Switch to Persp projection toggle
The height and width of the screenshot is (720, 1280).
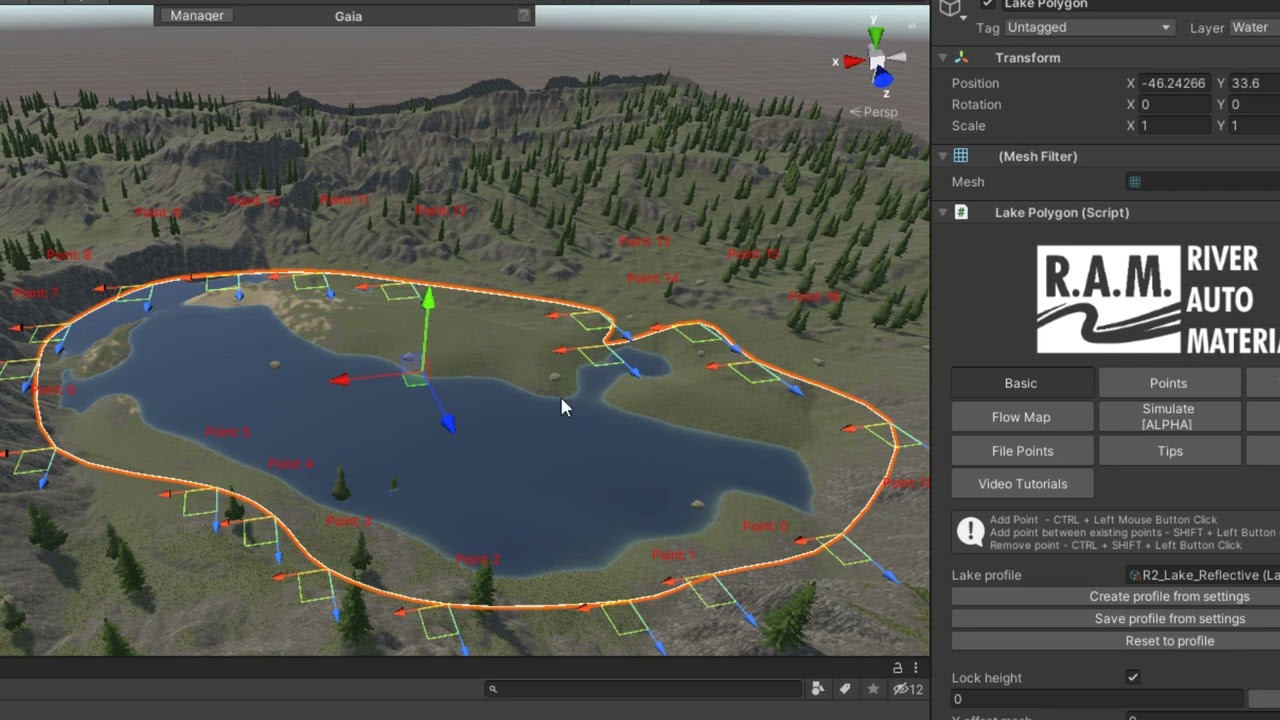[874, 112]
